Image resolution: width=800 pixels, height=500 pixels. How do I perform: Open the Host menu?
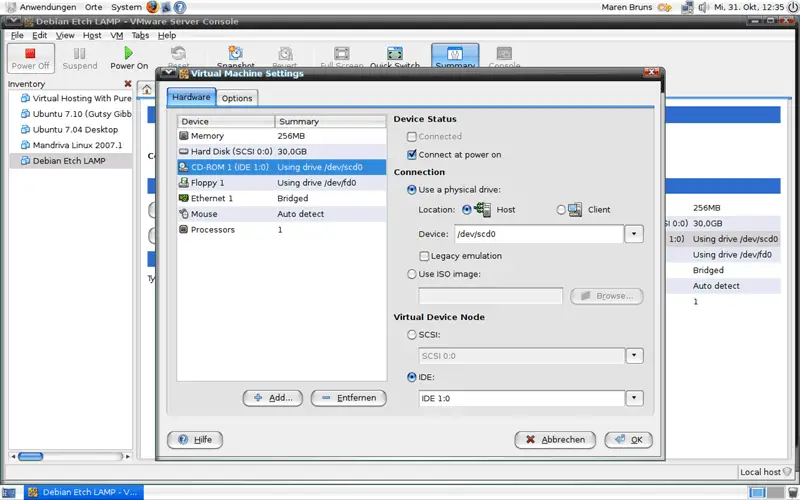(x=92, y=35)
